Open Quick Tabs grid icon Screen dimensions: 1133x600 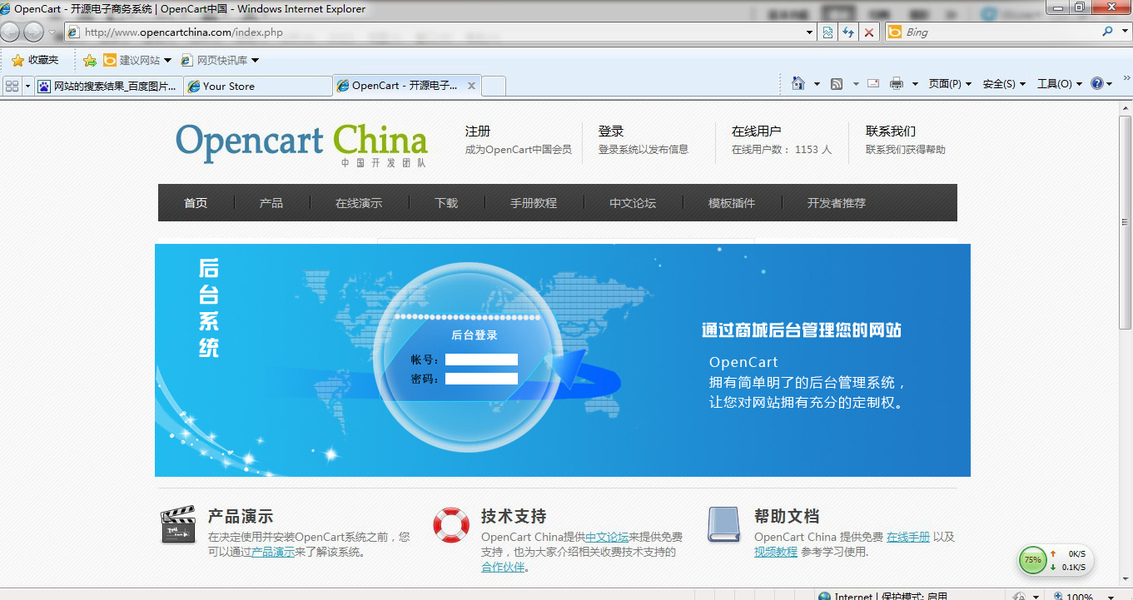(12, 86)
